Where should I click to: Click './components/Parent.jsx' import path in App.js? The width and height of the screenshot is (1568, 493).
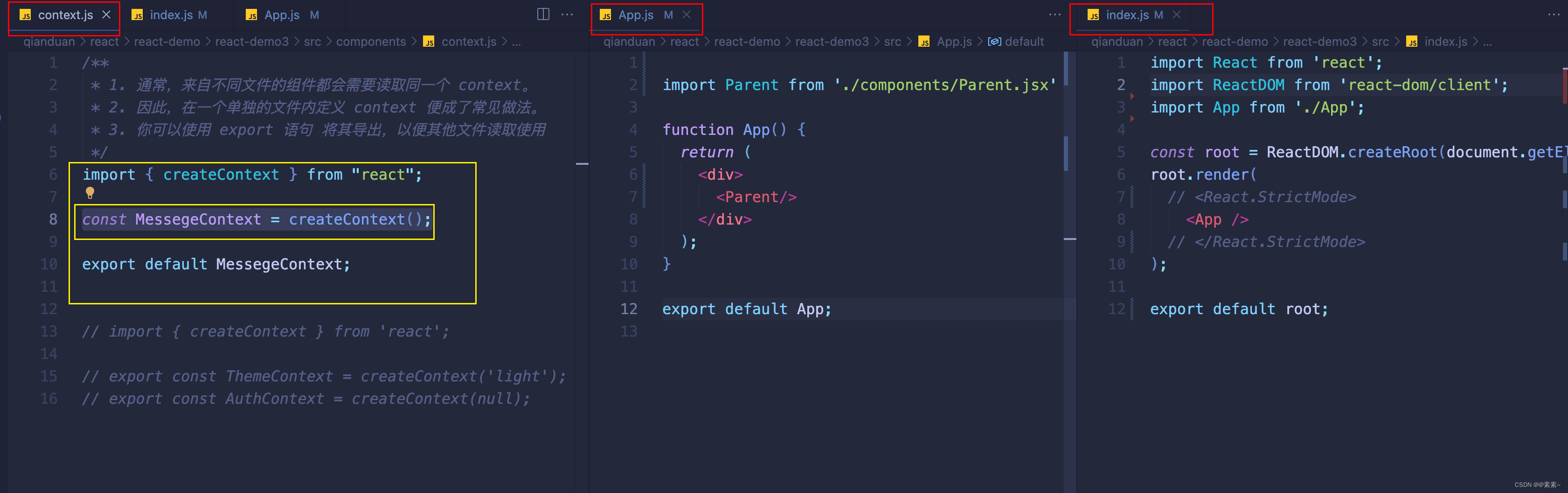[x=945, y=85]
